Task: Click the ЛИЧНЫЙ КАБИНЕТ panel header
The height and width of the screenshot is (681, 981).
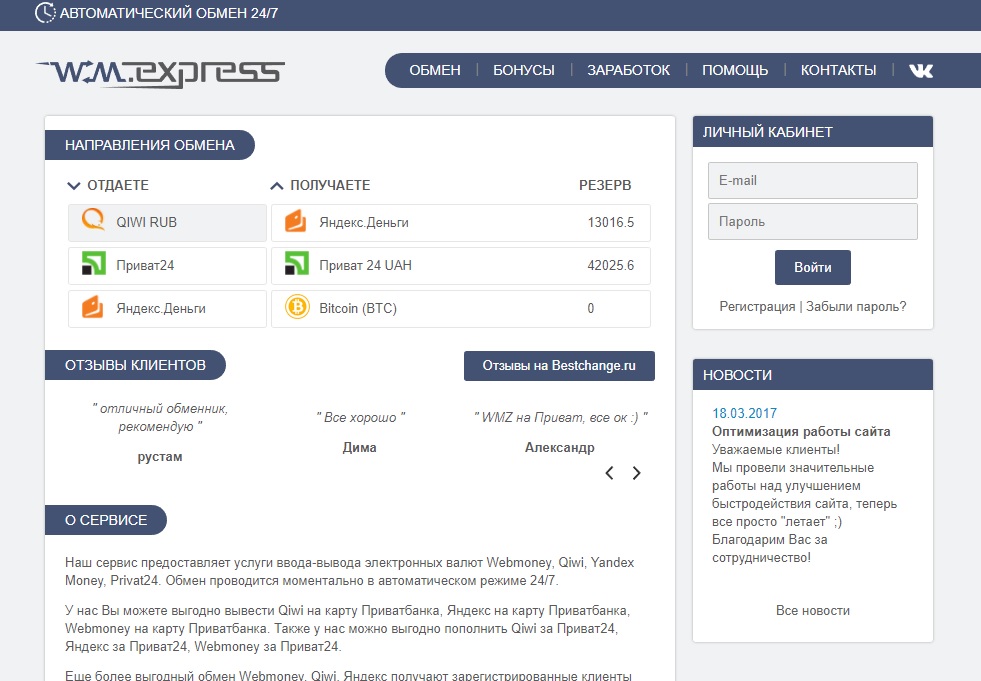Action: 813,131
